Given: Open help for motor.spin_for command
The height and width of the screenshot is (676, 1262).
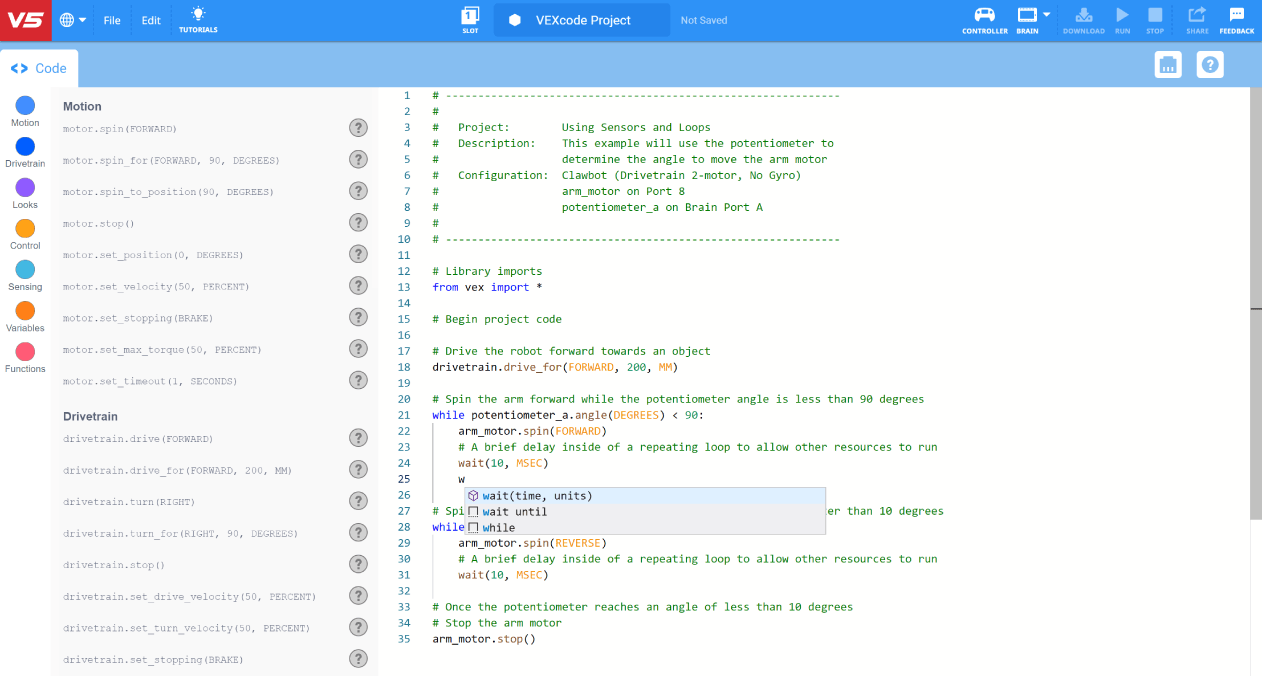Looking at the screenshot, I should tap(358, 159).
